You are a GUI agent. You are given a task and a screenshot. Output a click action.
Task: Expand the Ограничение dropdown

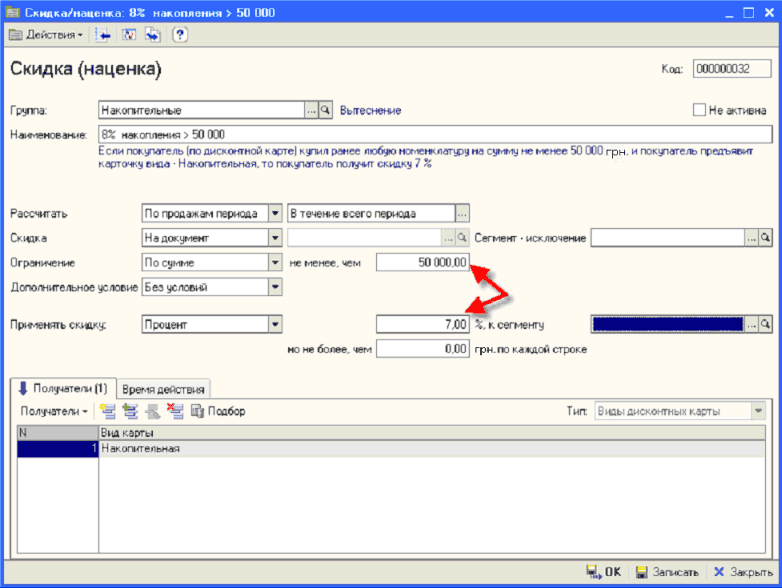click(274, 262)
